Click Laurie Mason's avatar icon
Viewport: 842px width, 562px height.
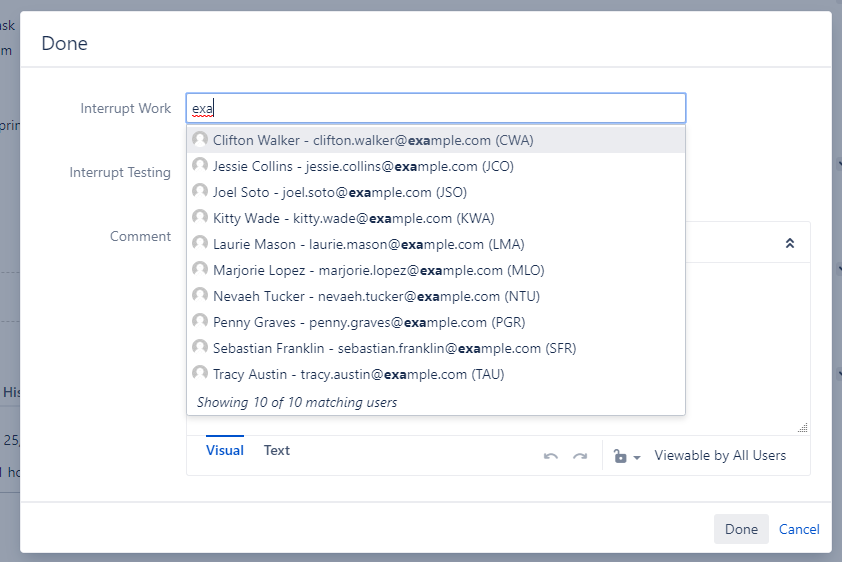[200, 243]
